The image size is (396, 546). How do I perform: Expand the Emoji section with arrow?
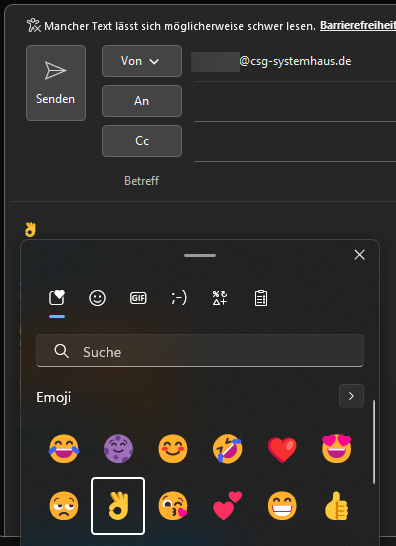coord(351,396)
